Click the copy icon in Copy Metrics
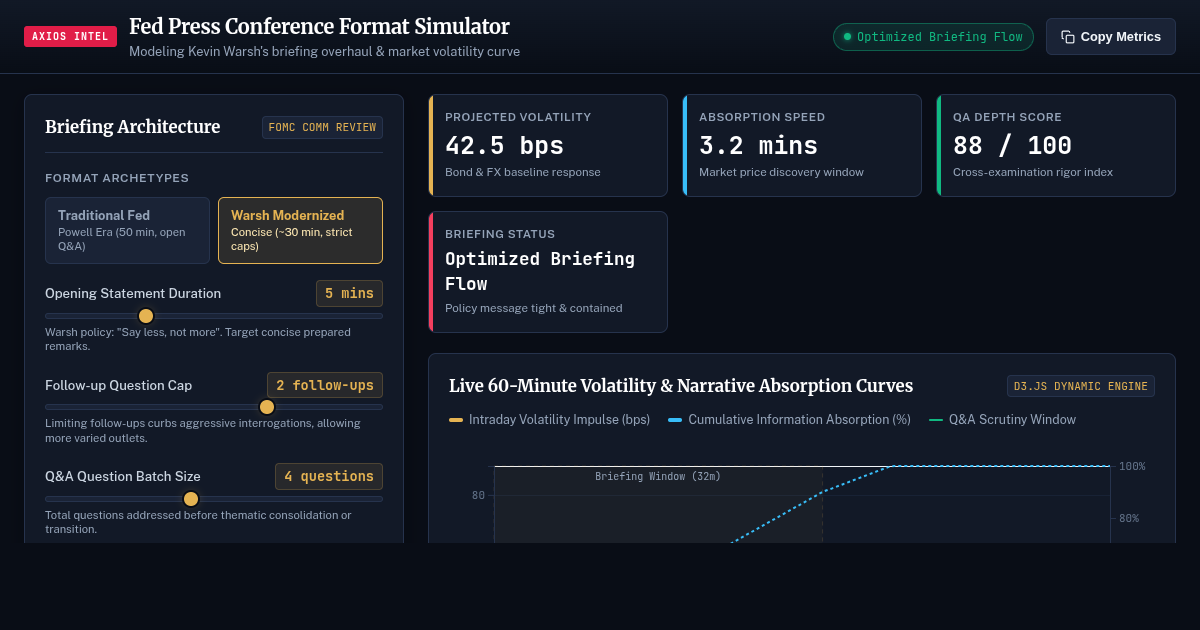The width and height of the screenshot is (1200, 630). 1068,37
